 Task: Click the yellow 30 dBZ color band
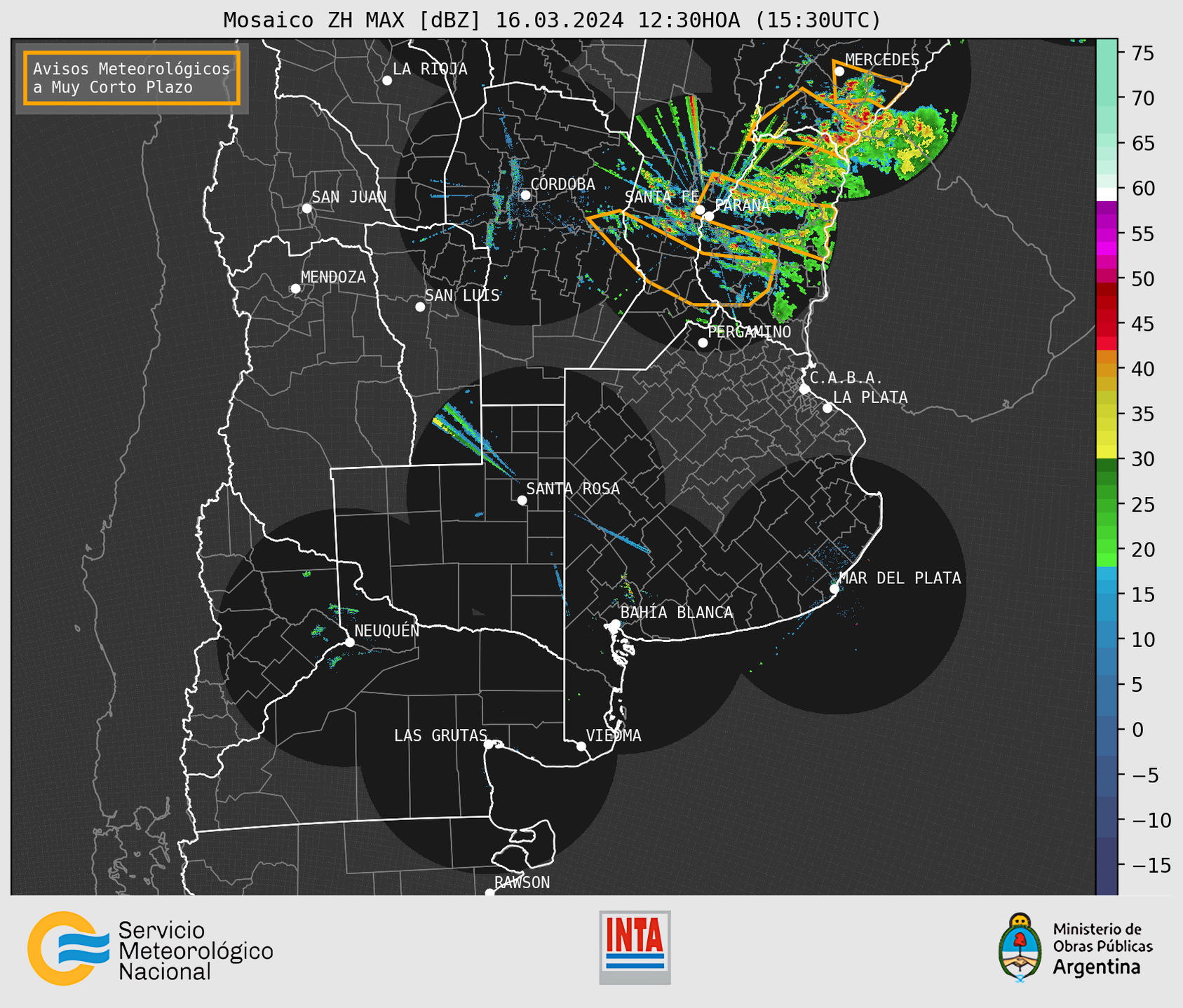coord(1107,452)
